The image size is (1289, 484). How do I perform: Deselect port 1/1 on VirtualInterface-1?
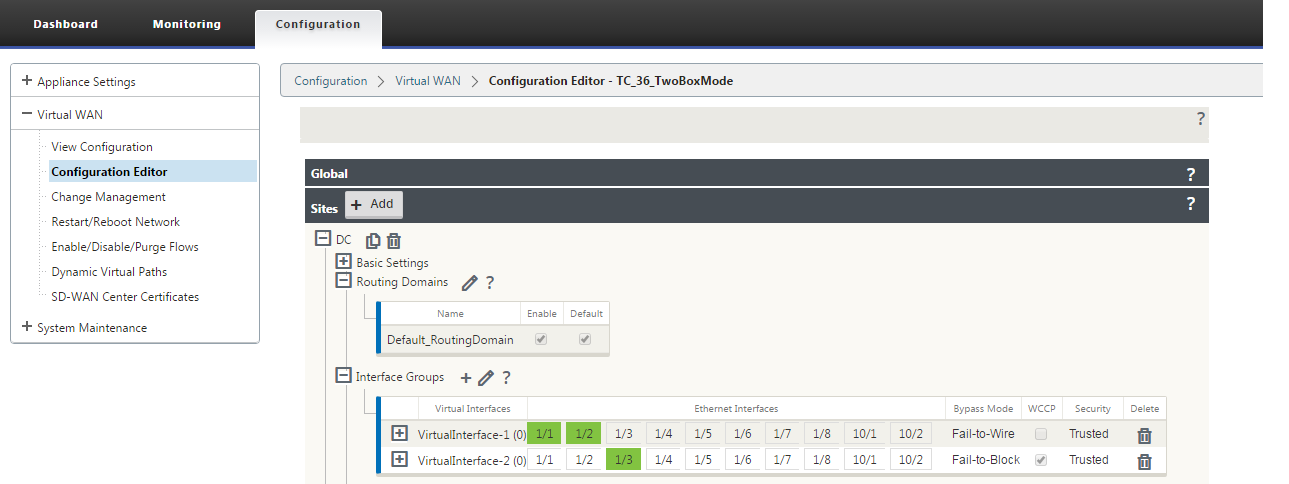coord(544,434)
